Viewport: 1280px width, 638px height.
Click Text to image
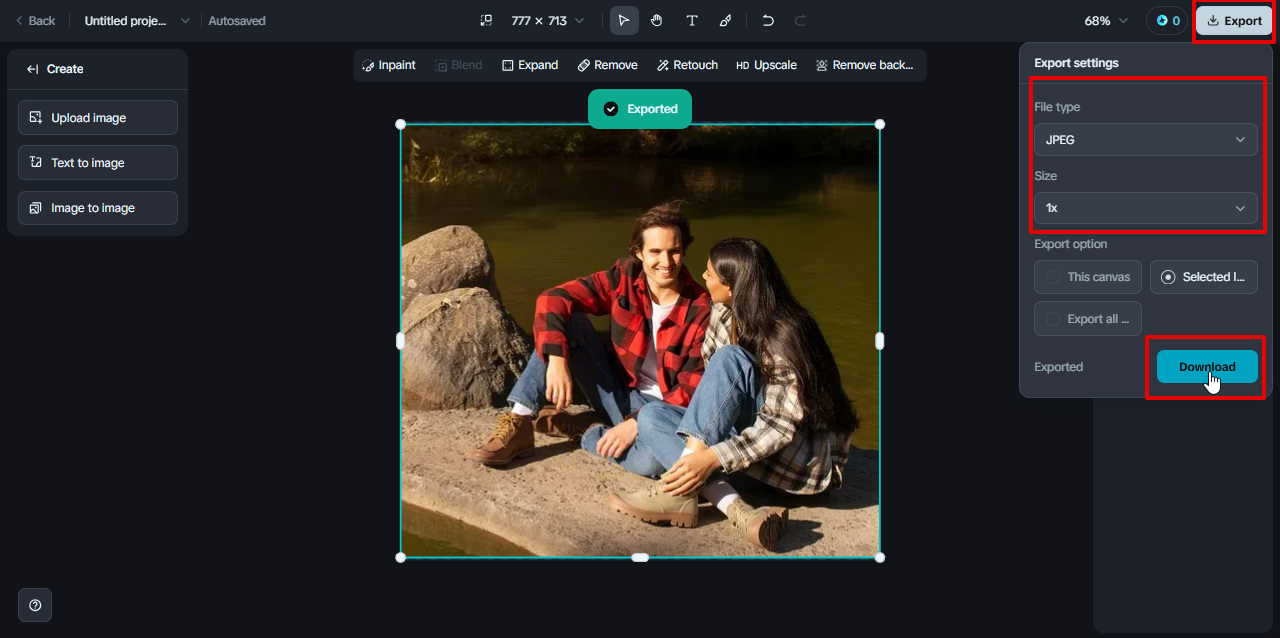[x=98, y=162]
